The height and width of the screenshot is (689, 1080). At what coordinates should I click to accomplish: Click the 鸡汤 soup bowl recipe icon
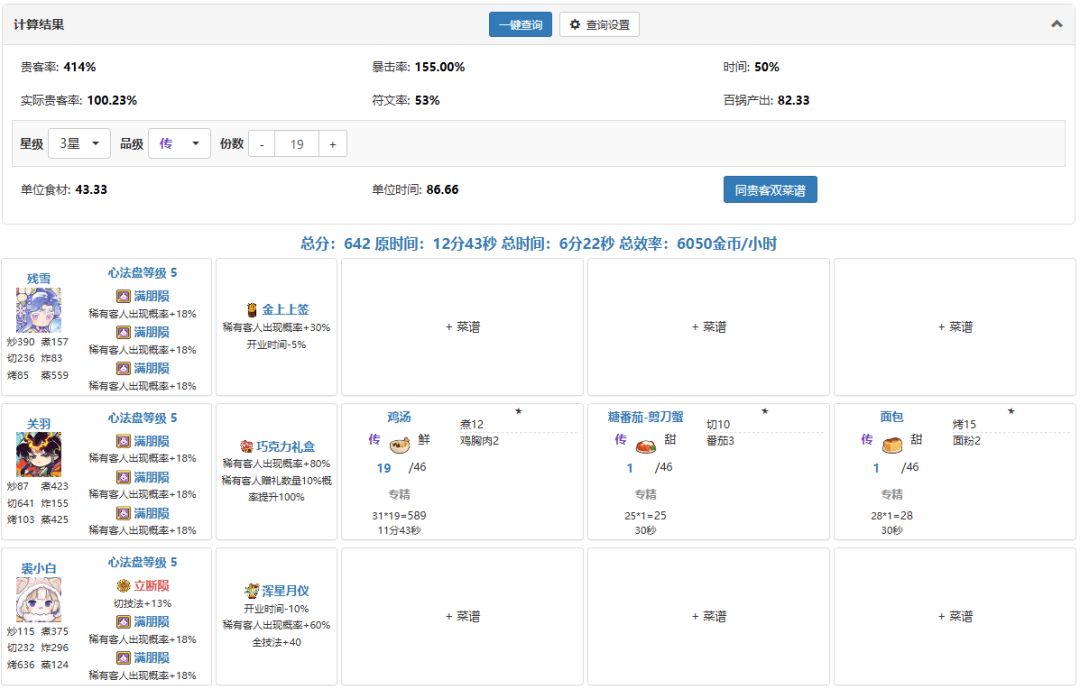point(399,445)
